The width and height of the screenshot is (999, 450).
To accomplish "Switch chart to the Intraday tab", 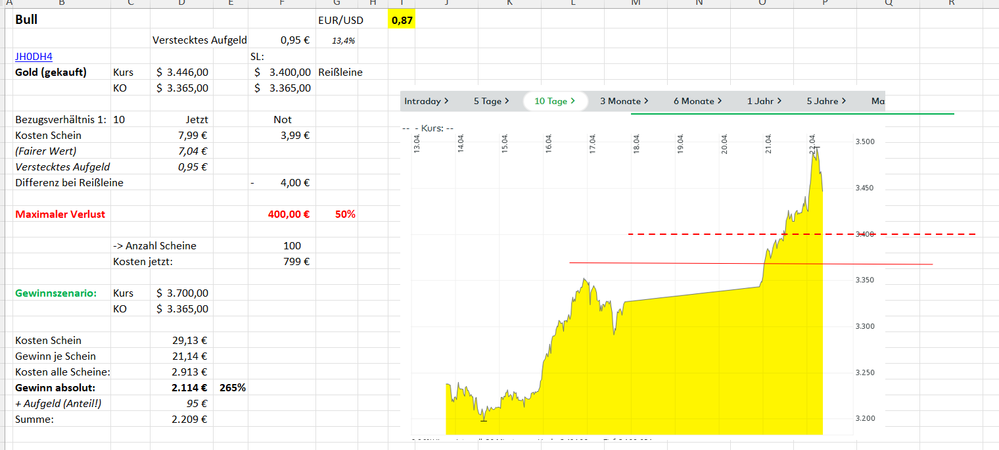I will [425, 101].
